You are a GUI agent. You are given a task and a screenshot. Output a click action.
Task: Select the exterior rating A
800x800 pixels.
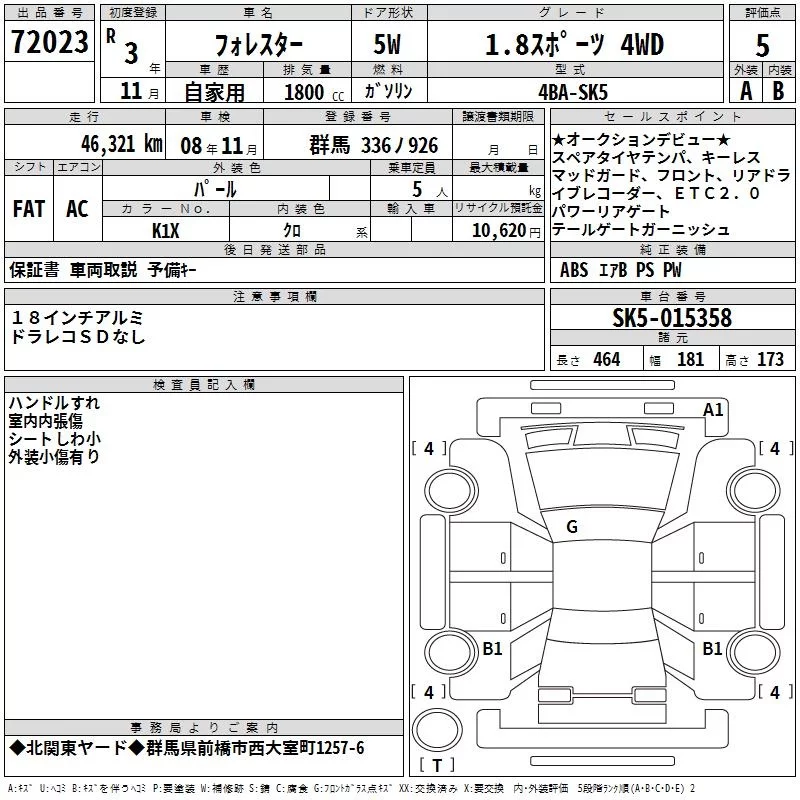pyautogui.click(x=746, y=91)
